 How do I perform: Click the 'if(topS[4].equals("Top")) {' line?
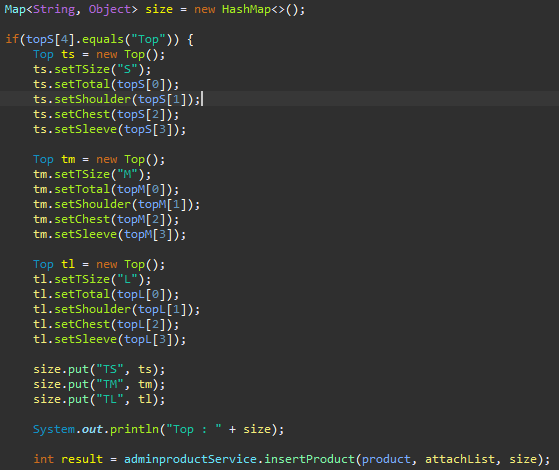point(99,39)
